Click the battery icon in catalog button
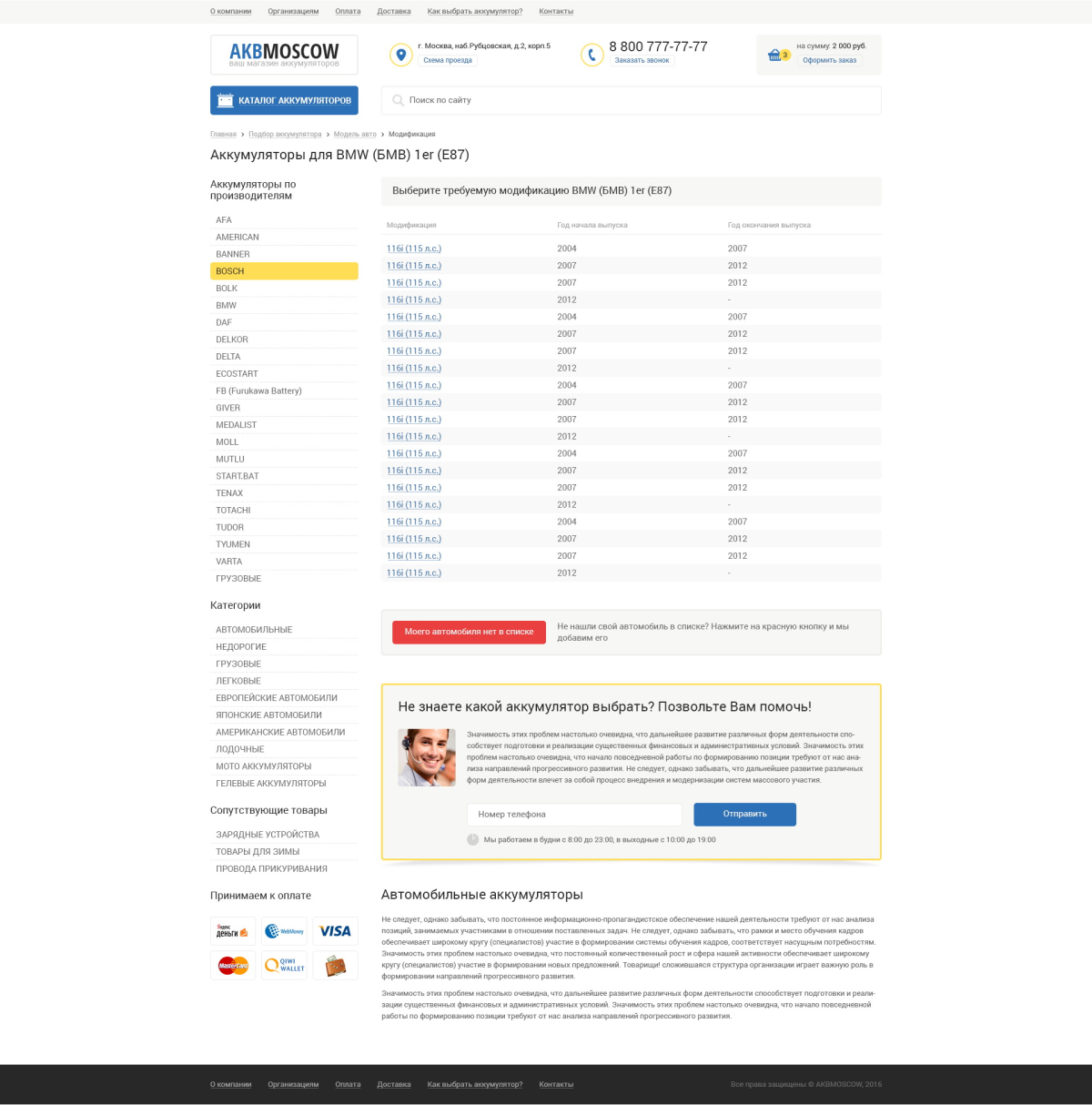The image size is (1092, 1105). (225, 100)
